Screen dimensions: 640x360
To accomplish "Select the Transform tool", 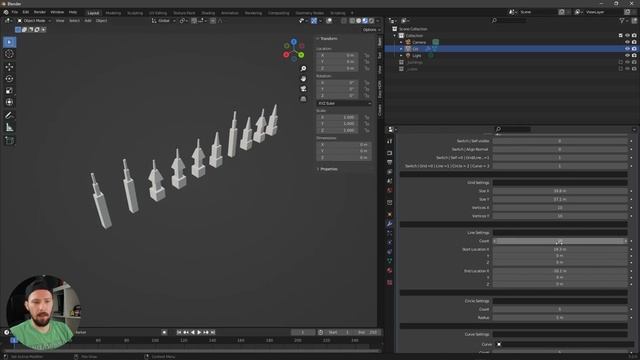I will click(x=9, y=102).
